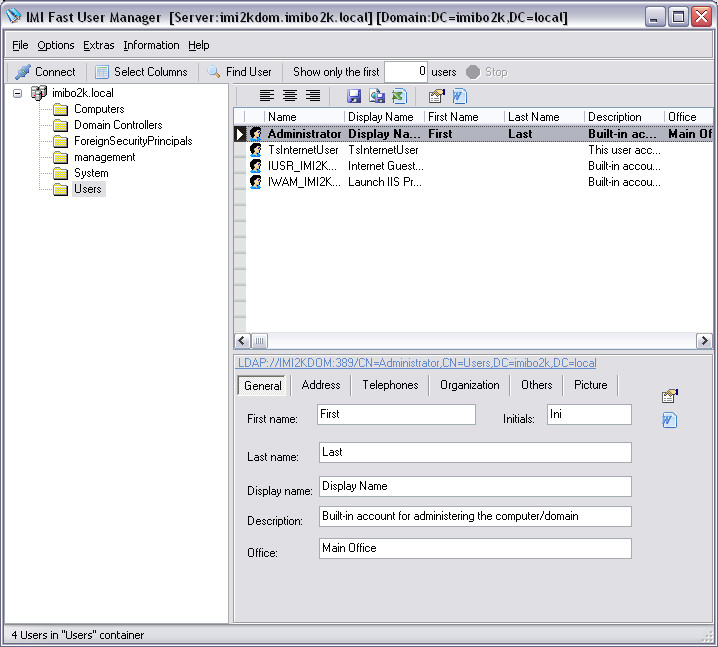Click the Display name input field
This screenshot has height=647, width=718.
pos(475,486)
